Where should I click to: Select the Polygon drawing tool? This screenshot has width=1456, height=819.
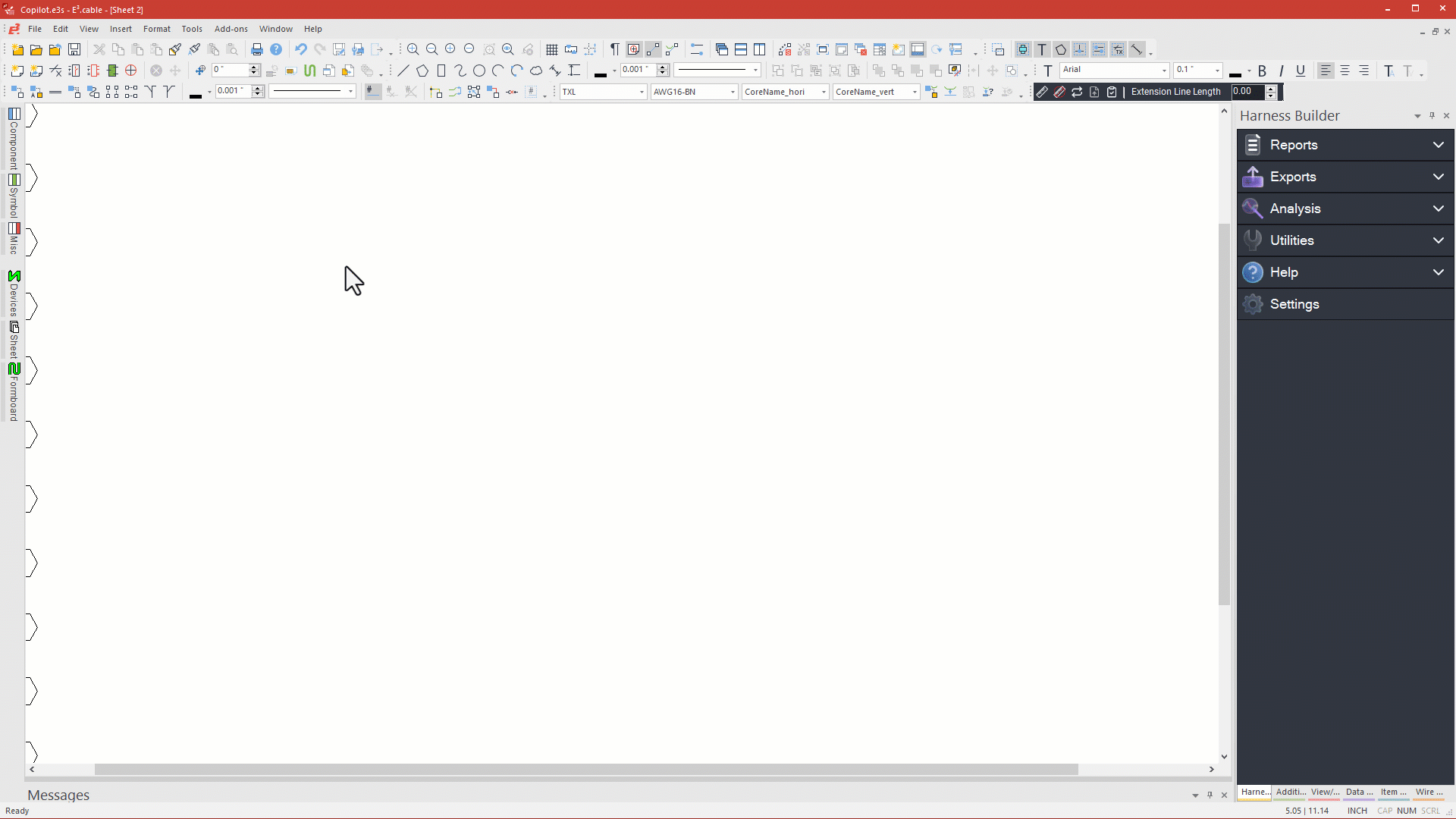pos(422,71)
